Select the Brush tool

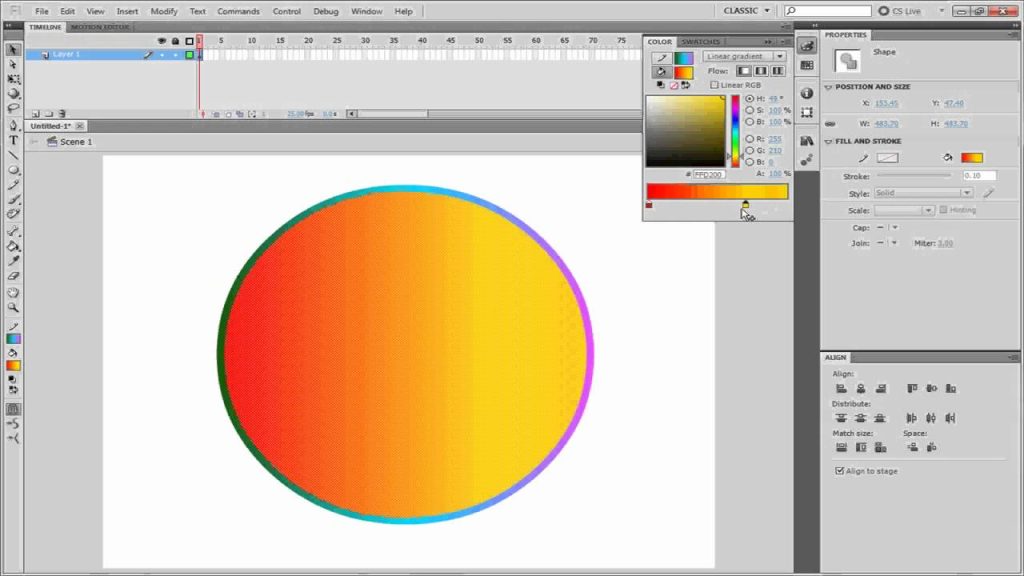(13, 200)
